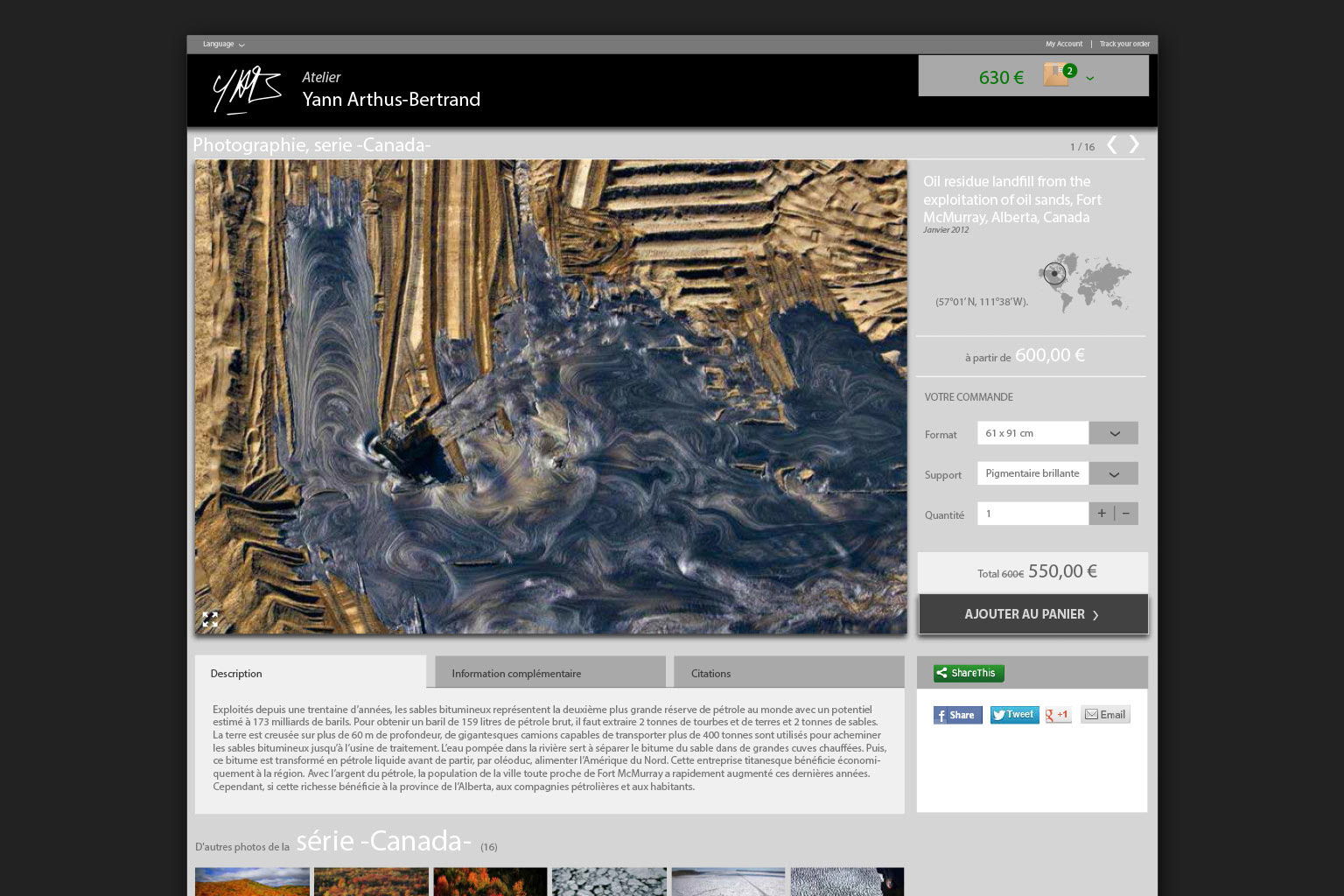
Task: Click the Yann Arthus-Bertrand signature logo
Action: (x=248, y=90)
